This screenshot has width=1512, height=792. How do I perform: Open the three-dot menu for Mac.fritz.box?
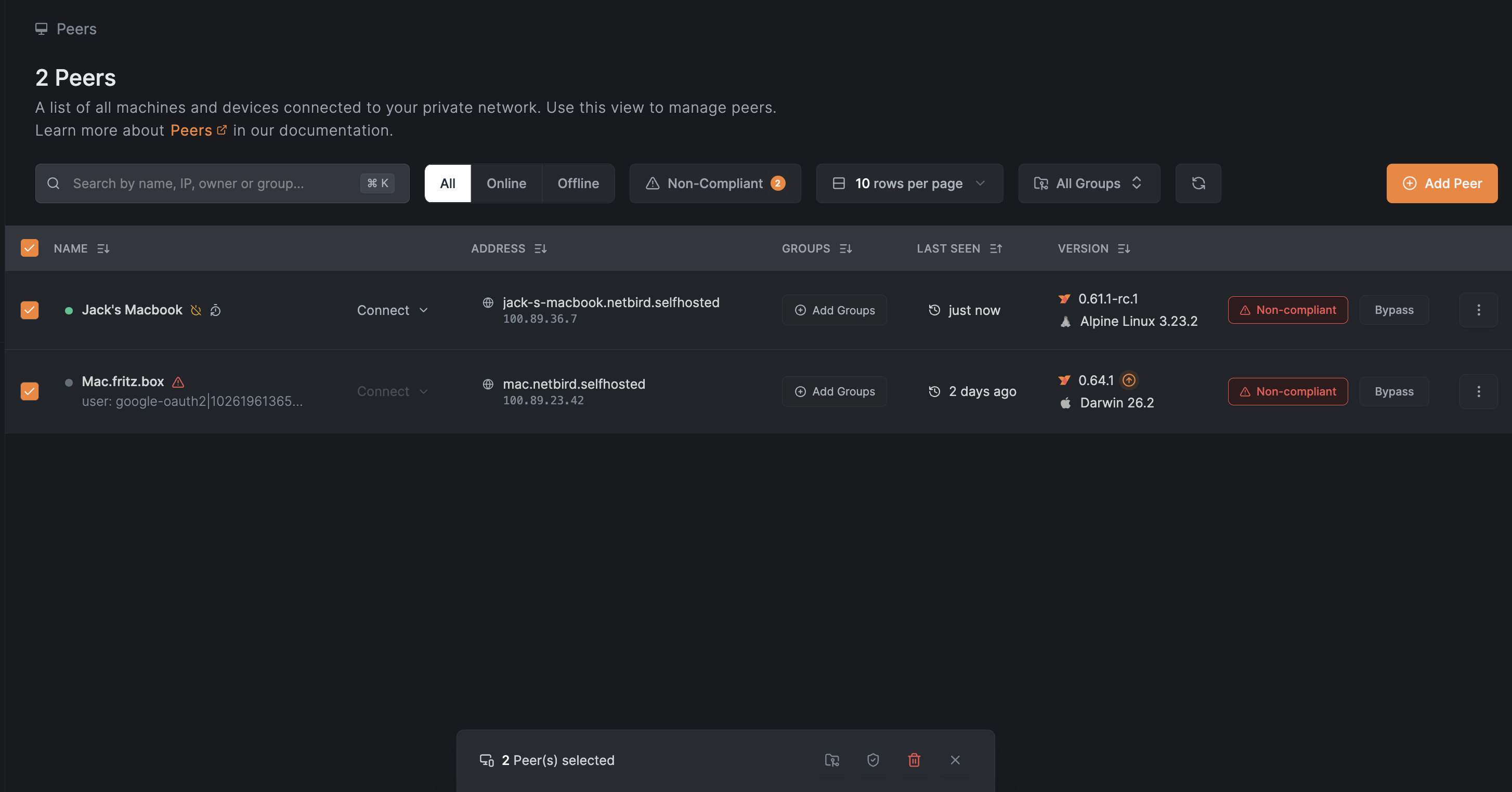(1478, 391)
